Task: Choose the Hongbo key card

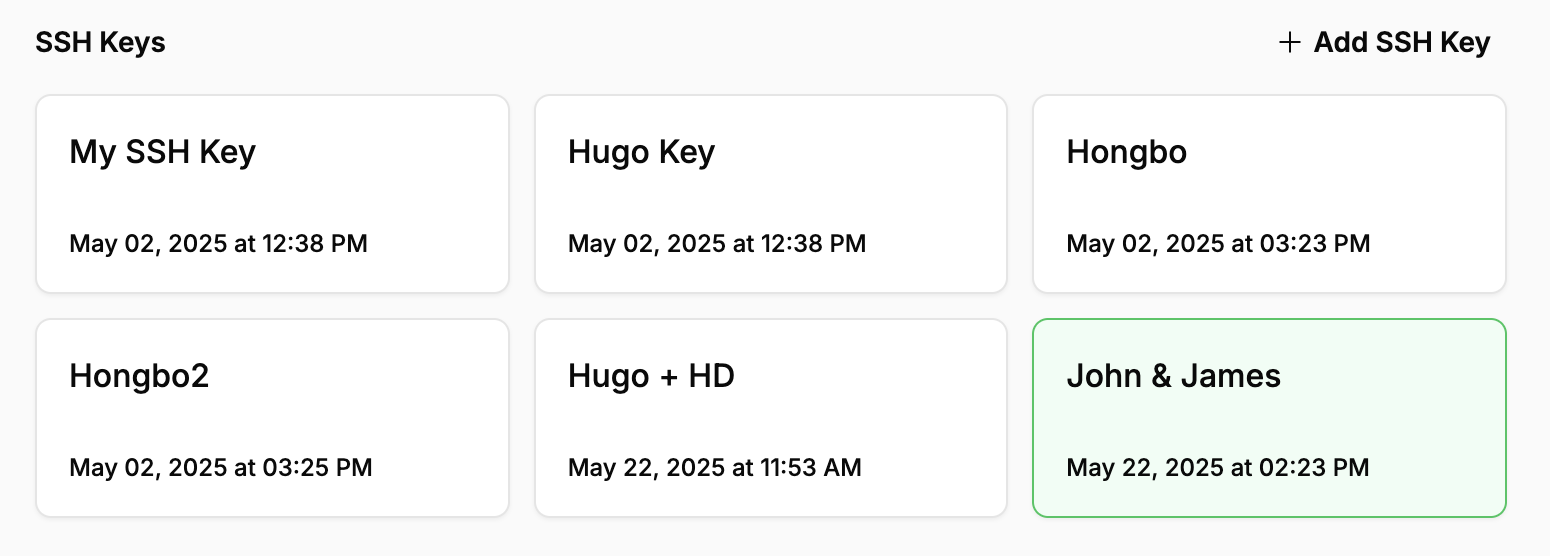Action: point(1269,195)
